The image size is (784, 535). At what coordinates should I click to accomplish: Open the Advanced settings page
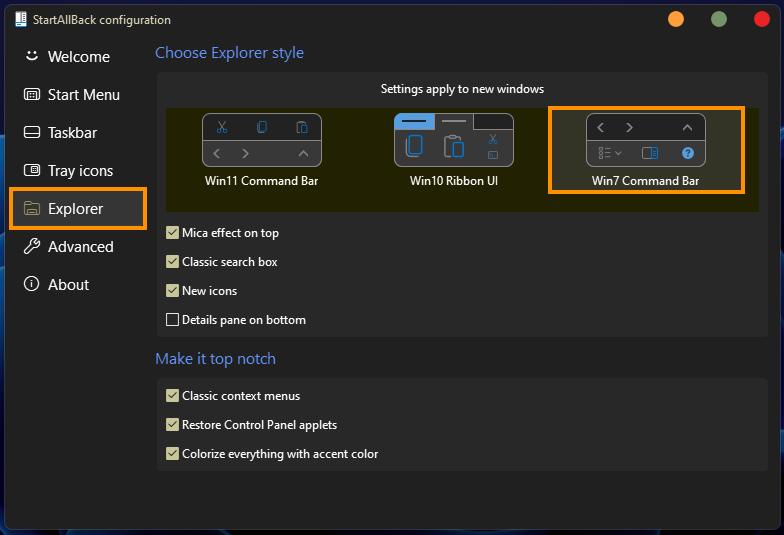[x=78, y=246]
